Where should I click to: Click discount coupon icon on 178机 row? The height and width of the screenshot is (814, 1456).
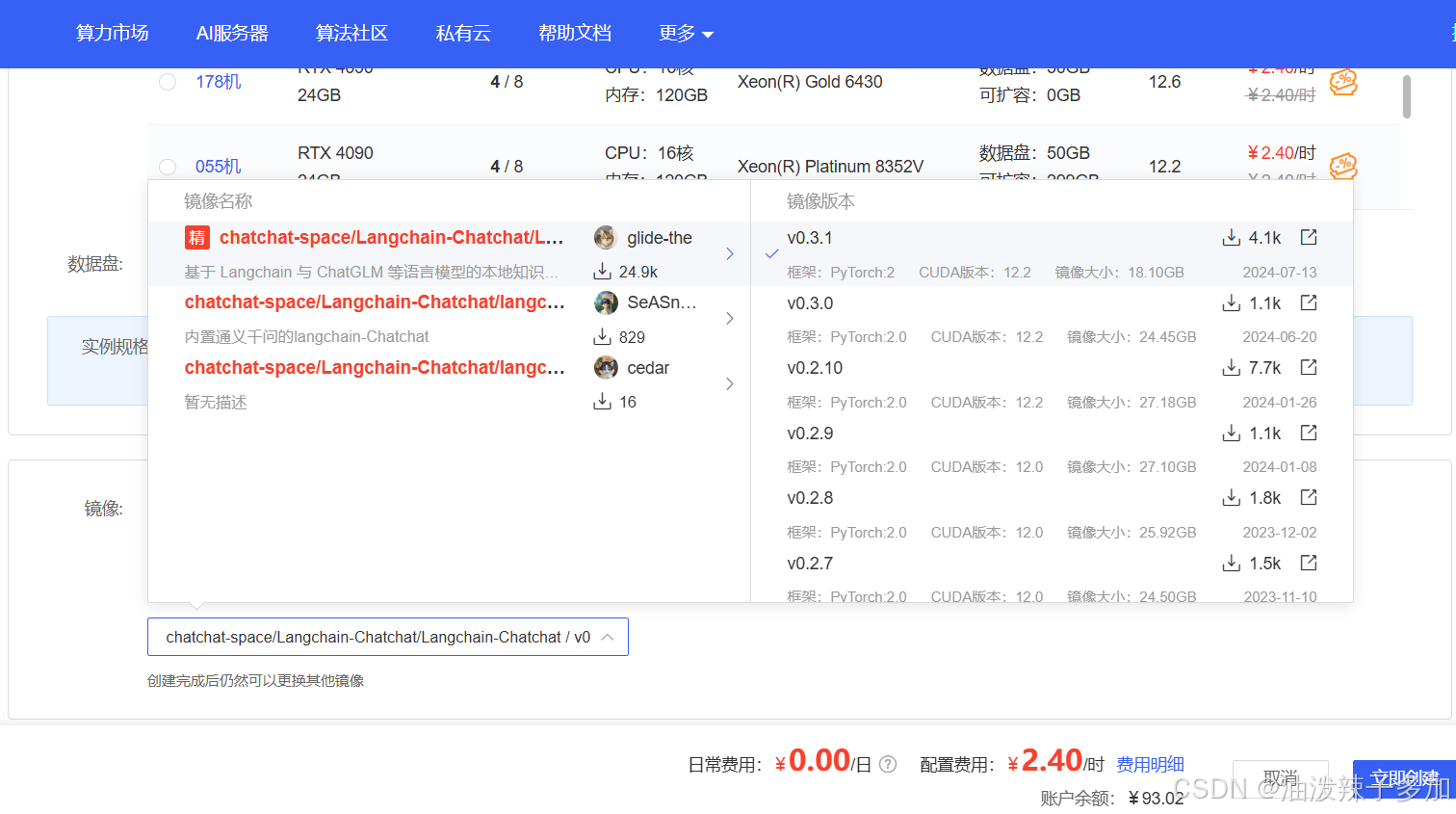pos(1343,82)
